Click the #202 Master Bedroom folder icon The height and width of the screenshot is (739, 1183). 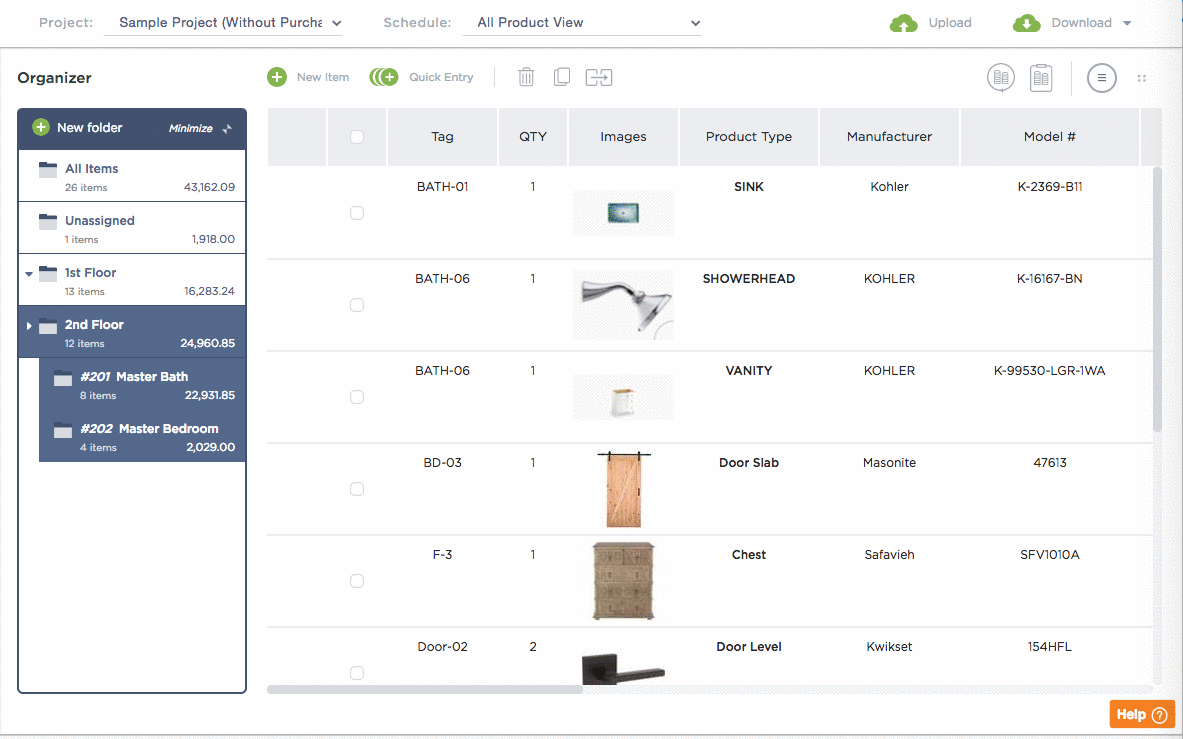click(x=63, y=430)
